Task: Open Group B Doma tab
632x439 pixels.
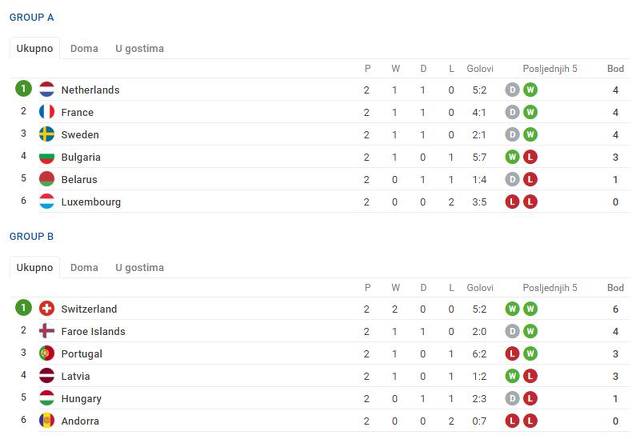Action: (x=84, y=268)
